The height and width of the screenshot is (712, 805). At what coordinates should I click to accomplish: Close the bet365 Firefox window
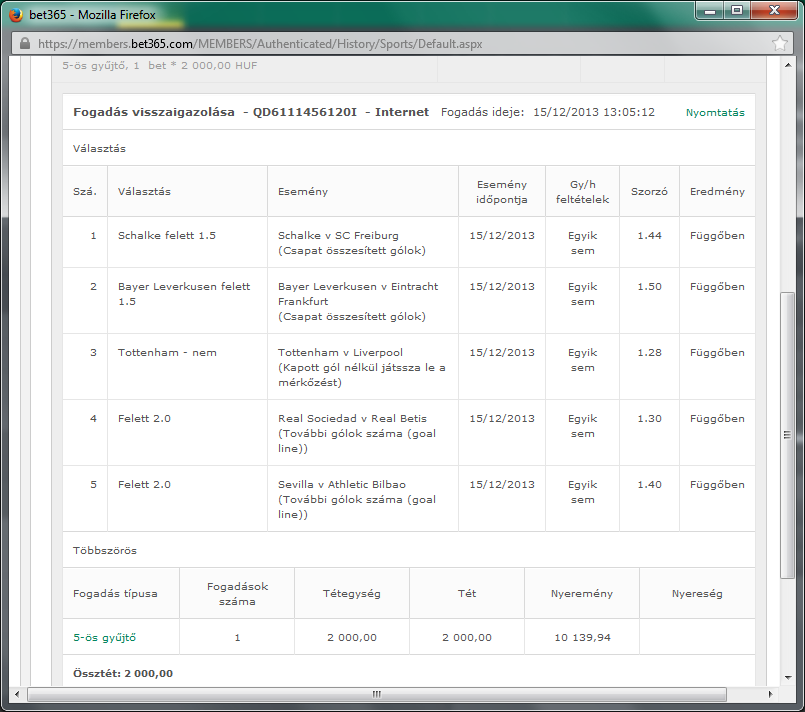[x=775, y=11]
